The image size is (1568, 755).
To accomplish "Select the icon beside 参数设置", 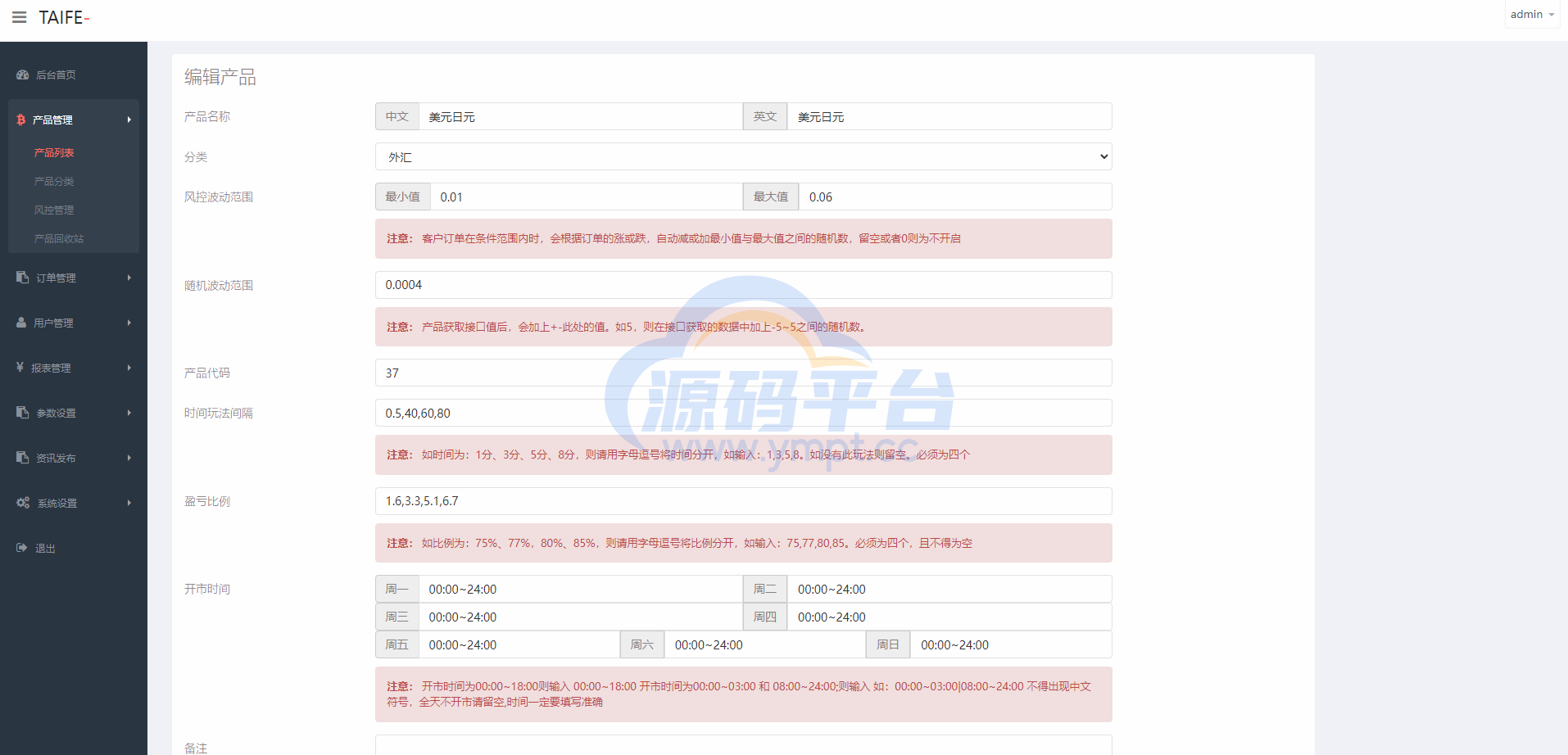I will [x=23, y=413].
